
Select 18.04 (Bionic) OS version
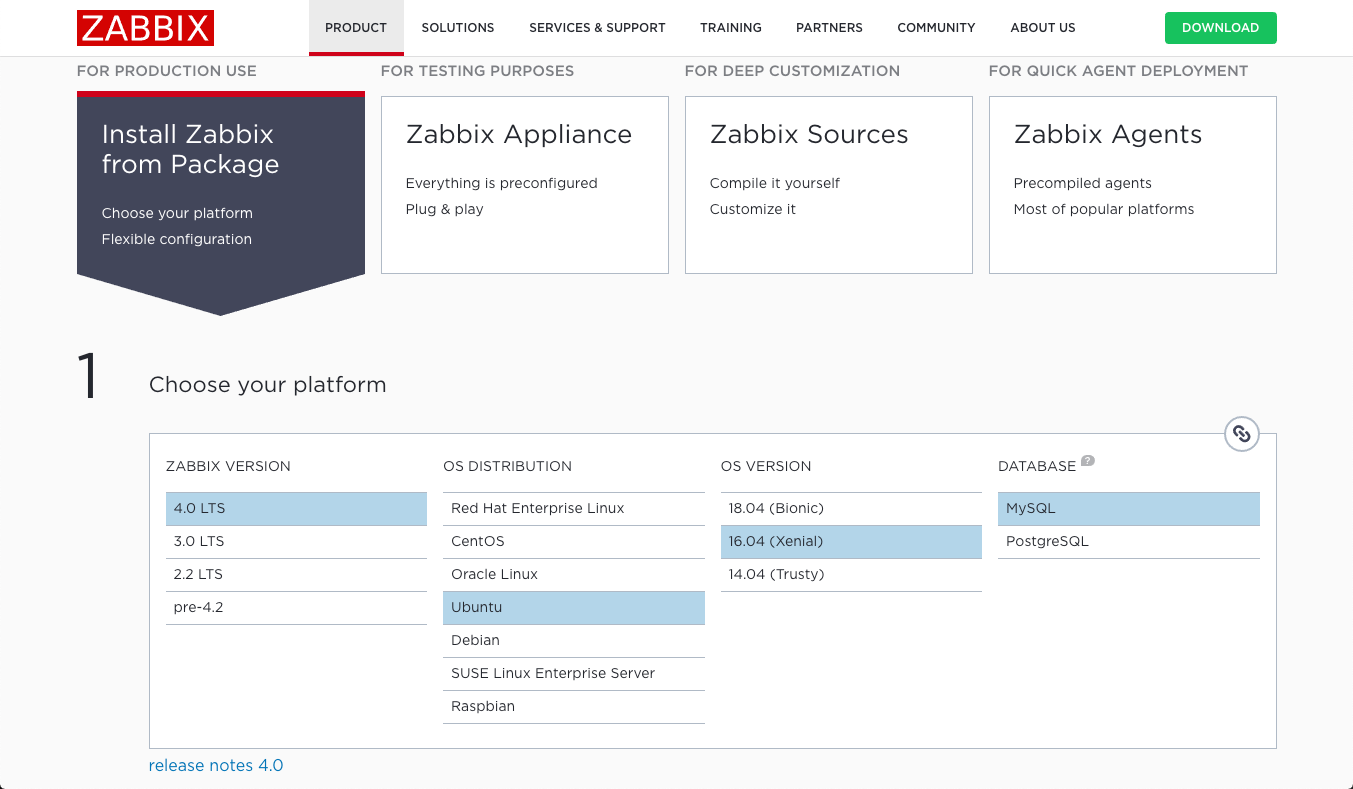click(x=850, y=508)
